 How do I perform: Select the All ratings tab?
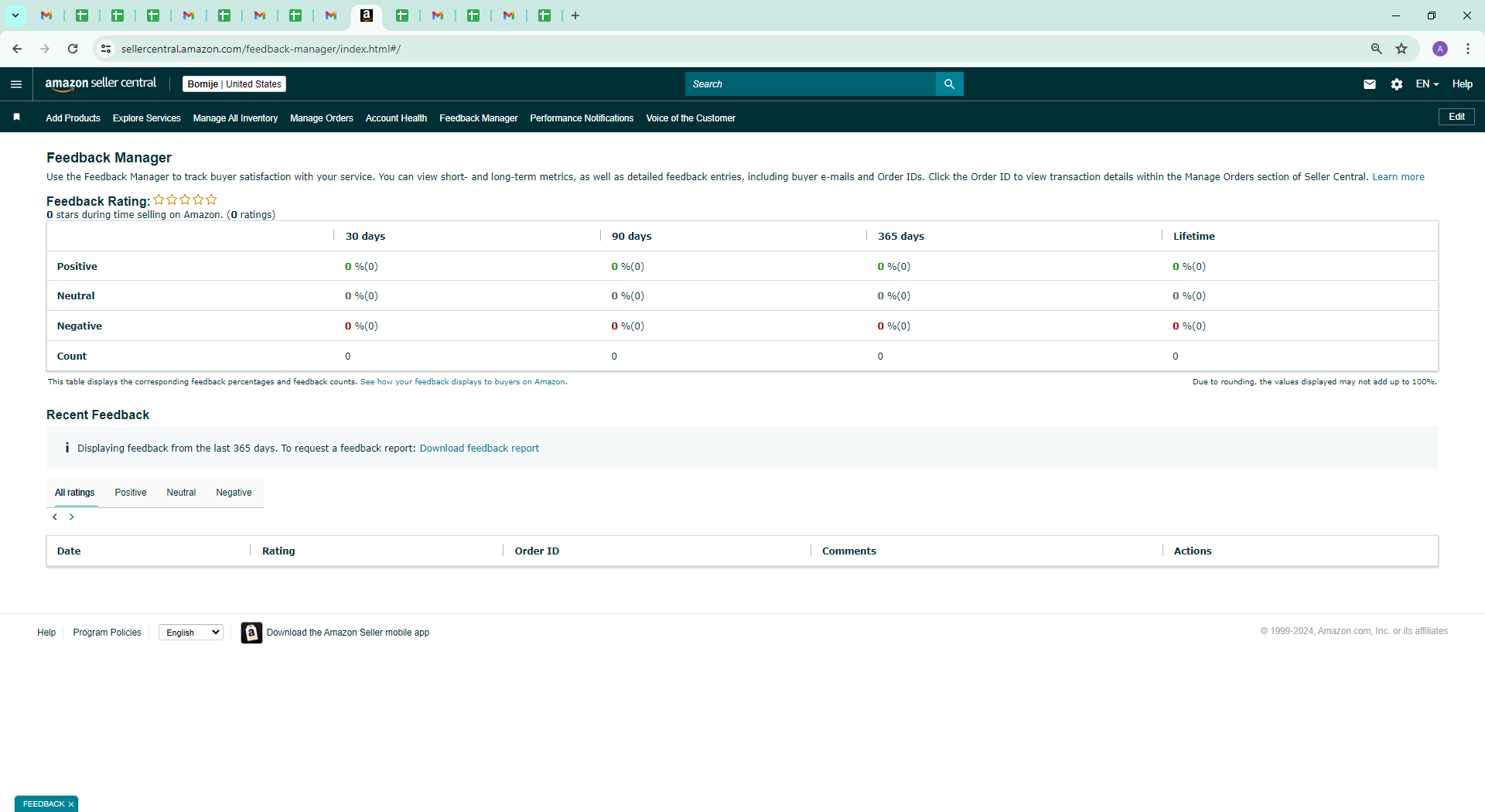click(75, 493)
